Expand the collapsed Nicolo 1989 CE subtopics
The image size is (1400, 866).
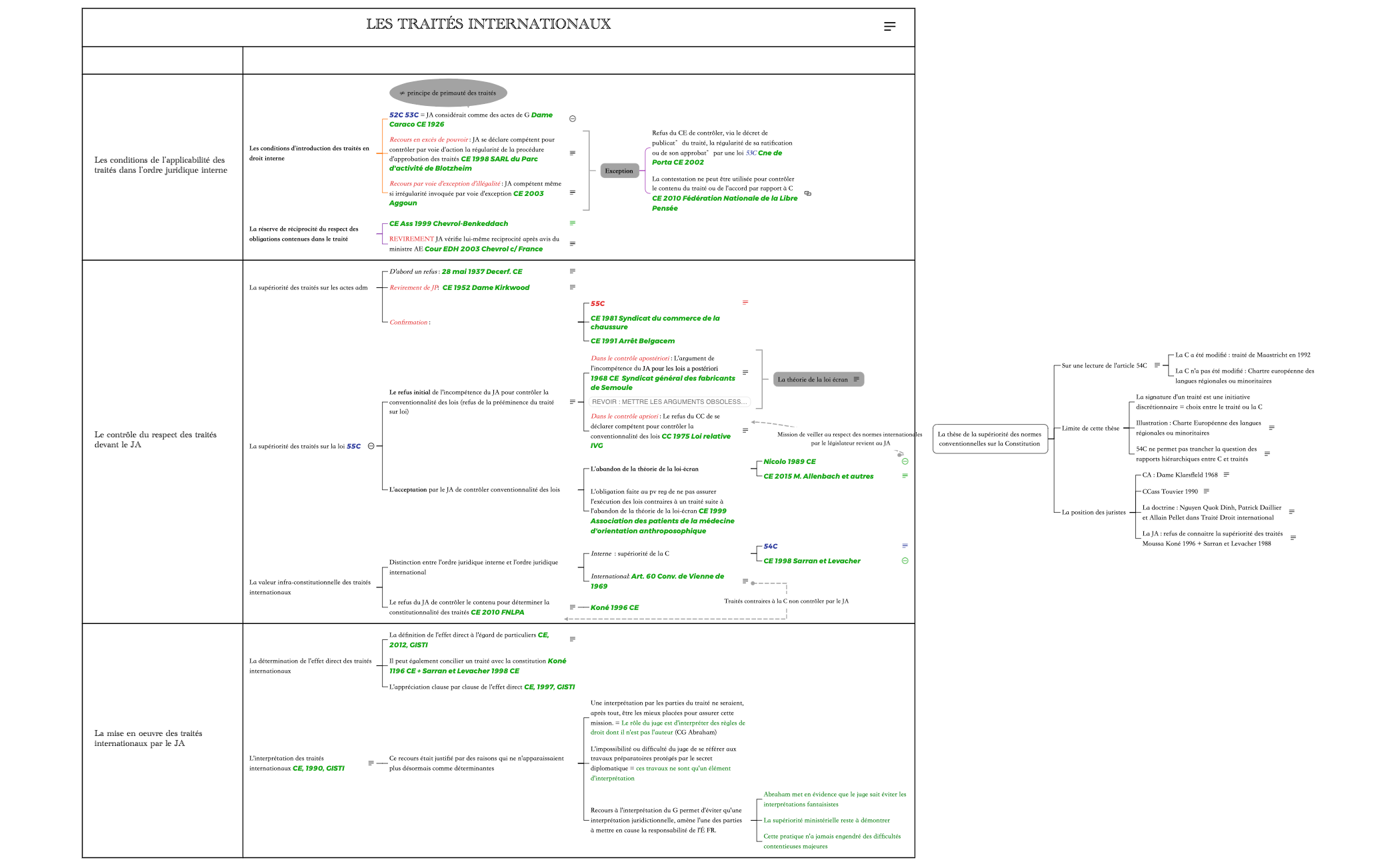(x=905, y=461)
